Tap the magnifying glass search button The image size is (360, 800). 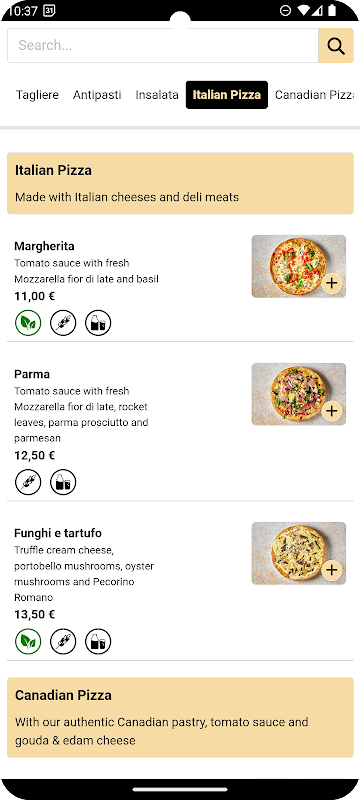pos(336,46)
